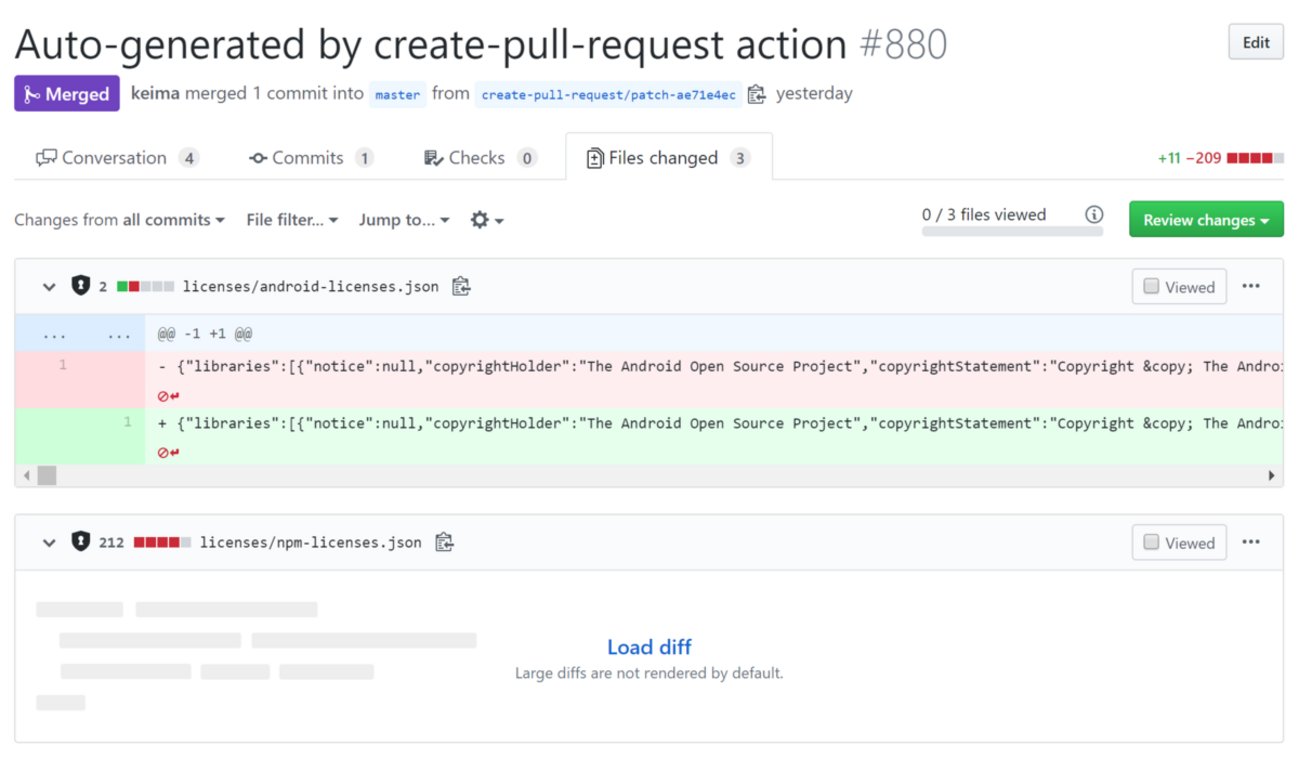
Task: Mark android-licenses.json as Viewed
Action: (1152, 287)
